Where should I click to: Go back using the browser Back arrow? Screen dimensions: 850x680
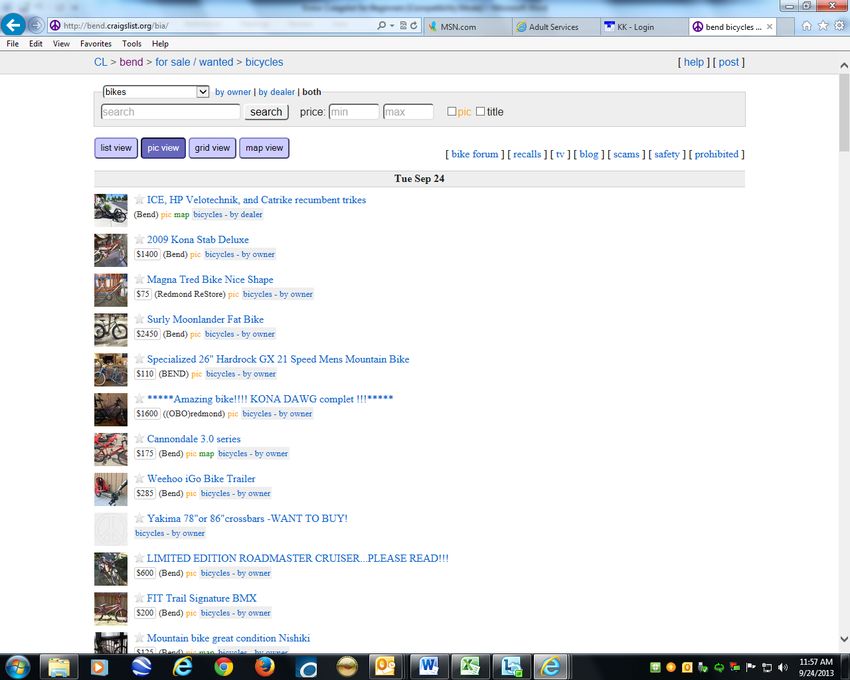(x=13, y=25)
